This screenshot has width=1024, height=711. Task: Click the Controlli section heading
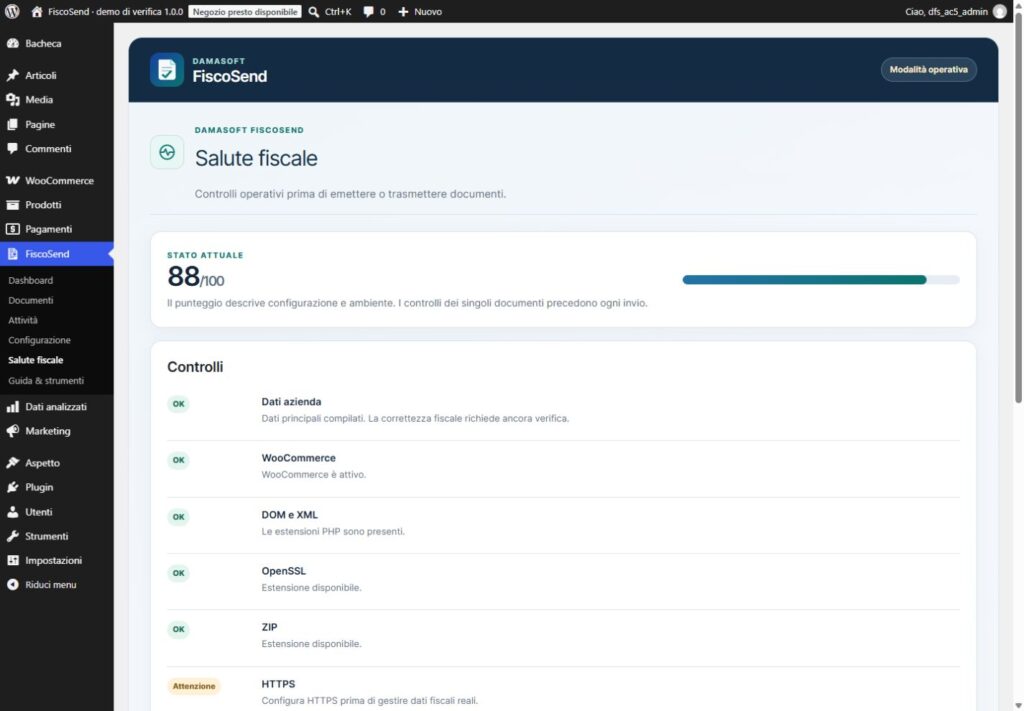[x=195, y=367]
